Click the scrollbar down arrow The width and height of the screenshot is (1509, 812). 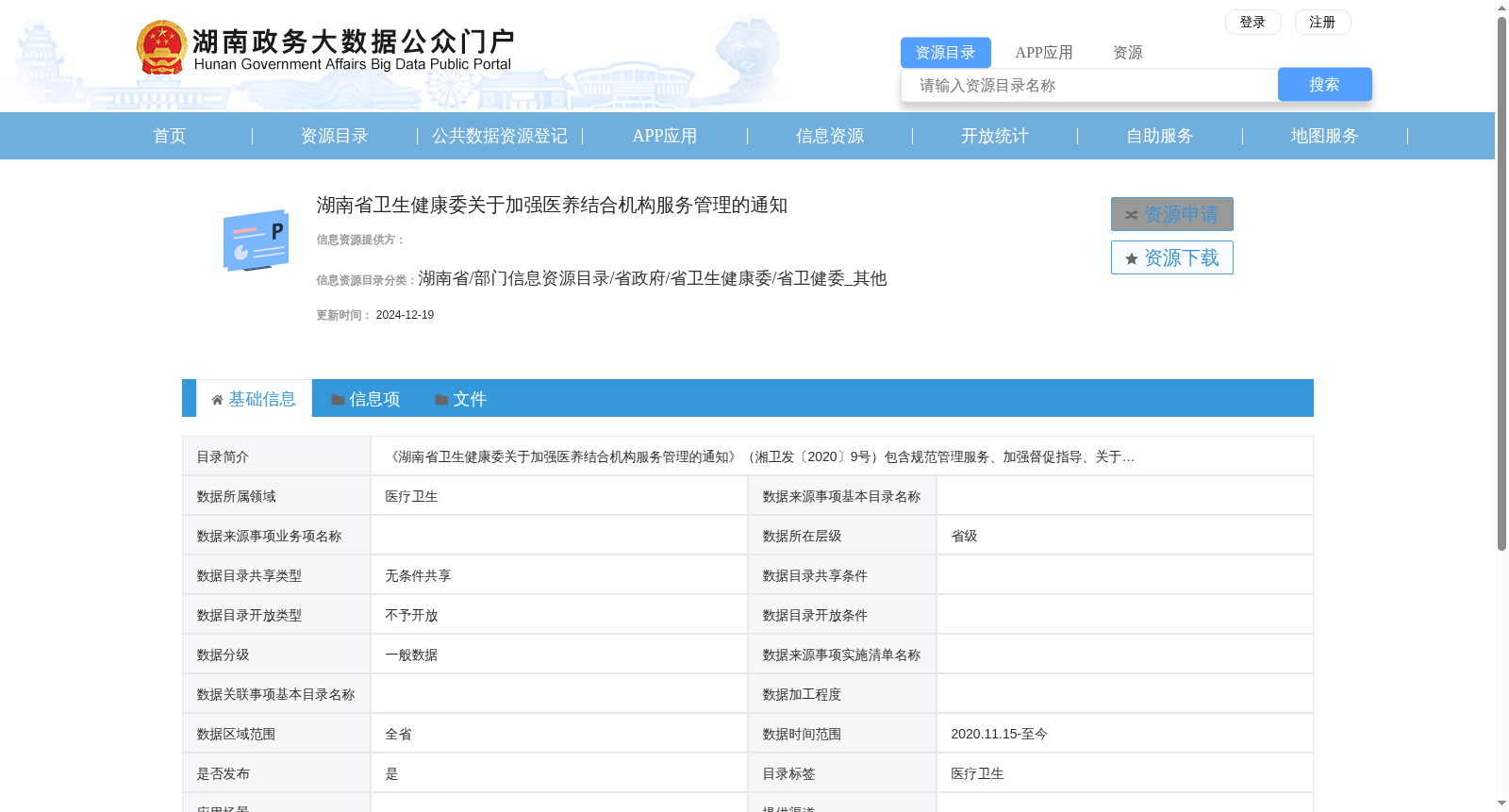point(1501,804)
